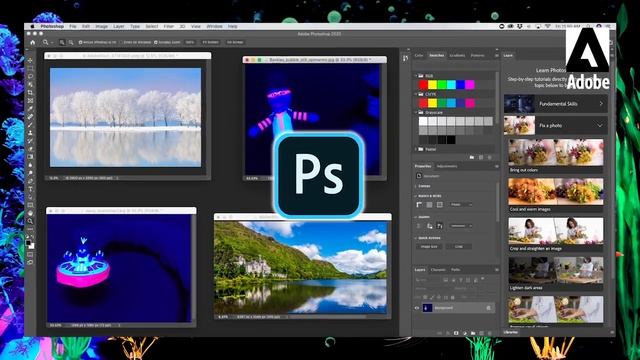
Task: Select the Gradient tool
Action: tap(30, 157)
